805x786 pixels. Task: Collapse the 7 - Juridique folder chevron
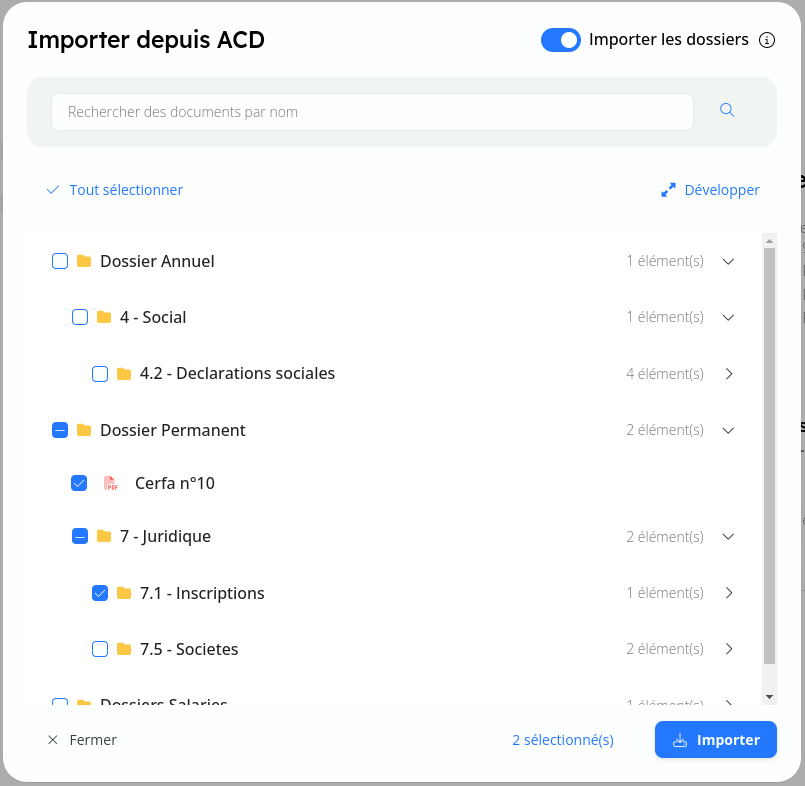(x=728, y=537)
